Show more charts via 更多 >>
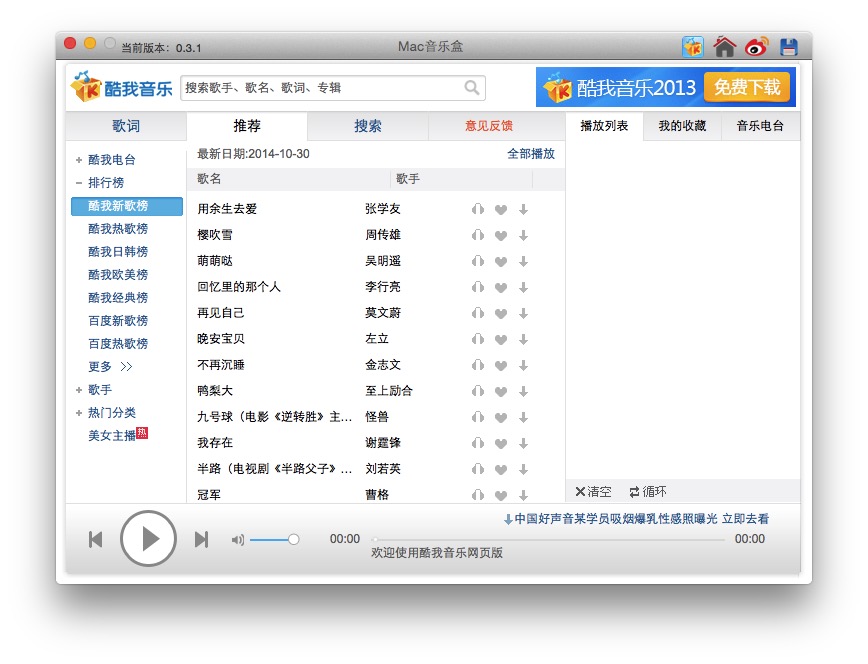 [110, 367]
